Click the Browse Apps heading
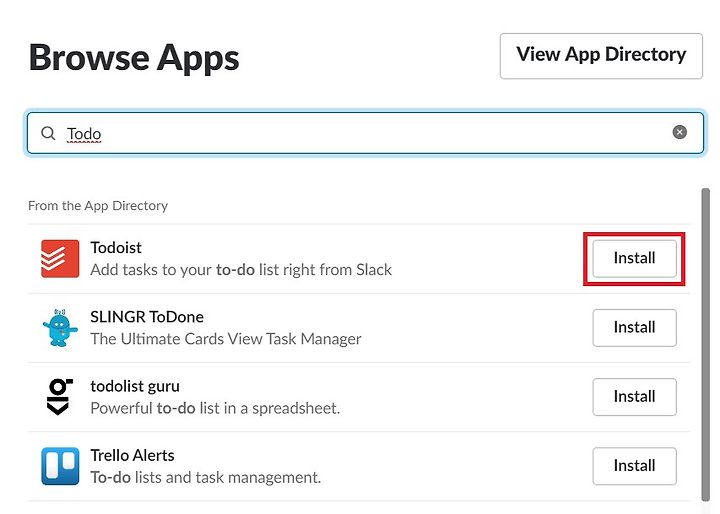 tap(134, 58)
